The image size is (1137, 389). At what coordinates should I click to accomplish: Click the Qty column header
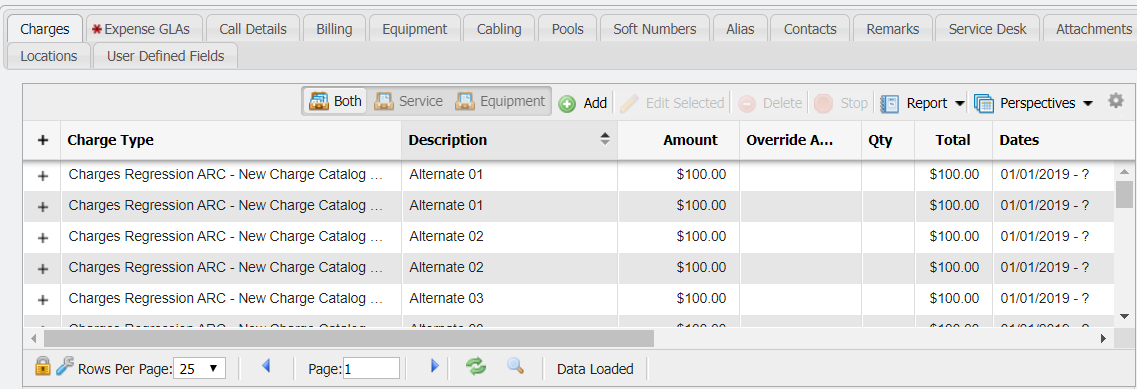(x=888, y=140)
